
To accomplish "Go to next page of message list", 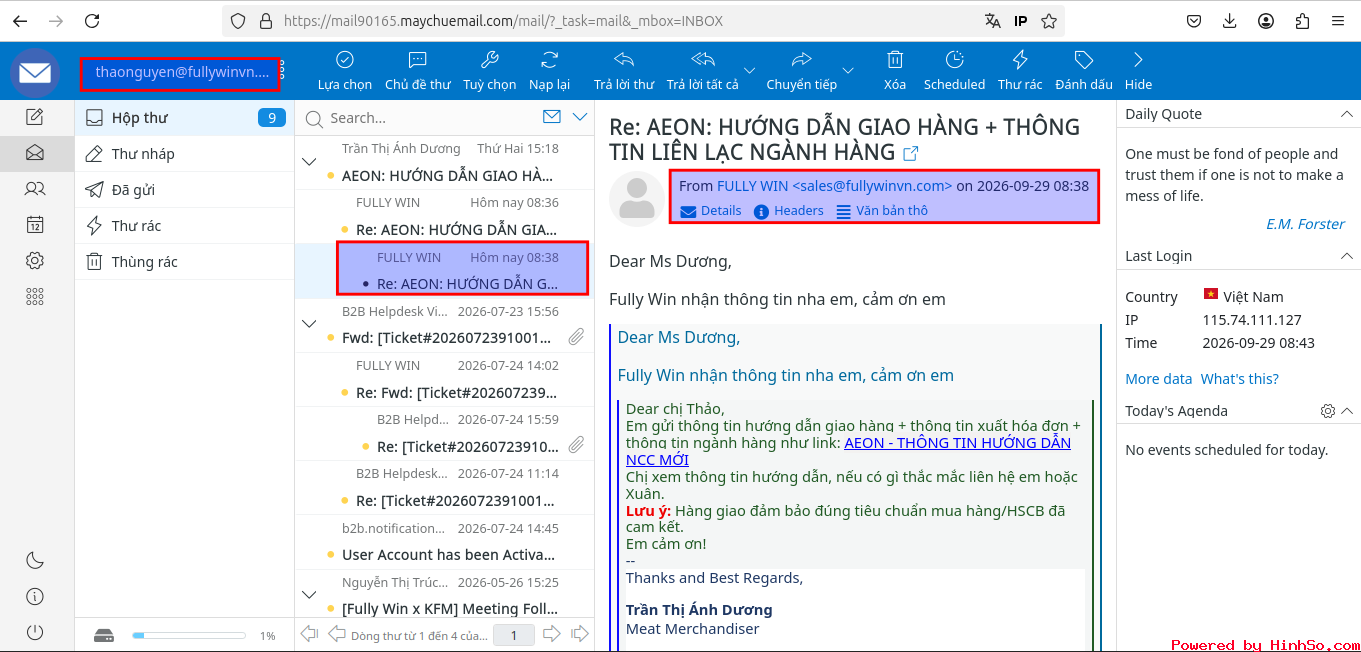I will pyautogui.click(x=551, y=634).
